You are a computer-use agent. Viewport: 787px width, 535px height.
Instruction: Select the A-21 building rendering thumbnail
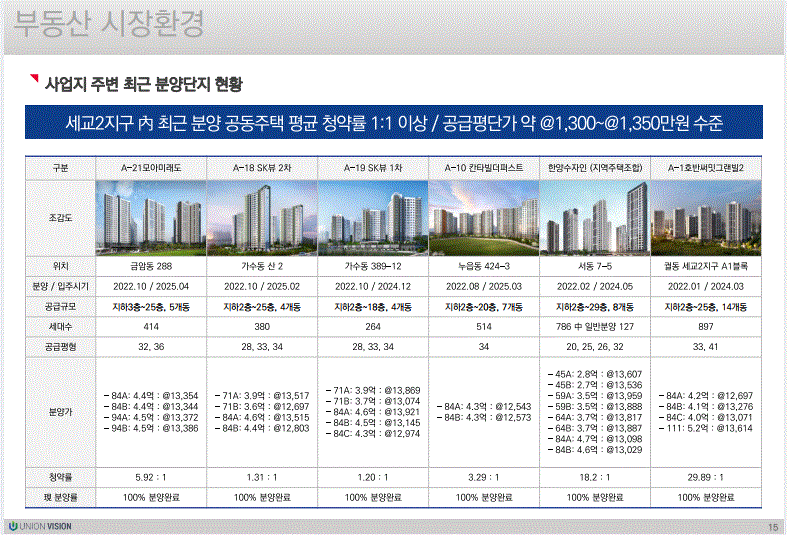coord(151,218)
